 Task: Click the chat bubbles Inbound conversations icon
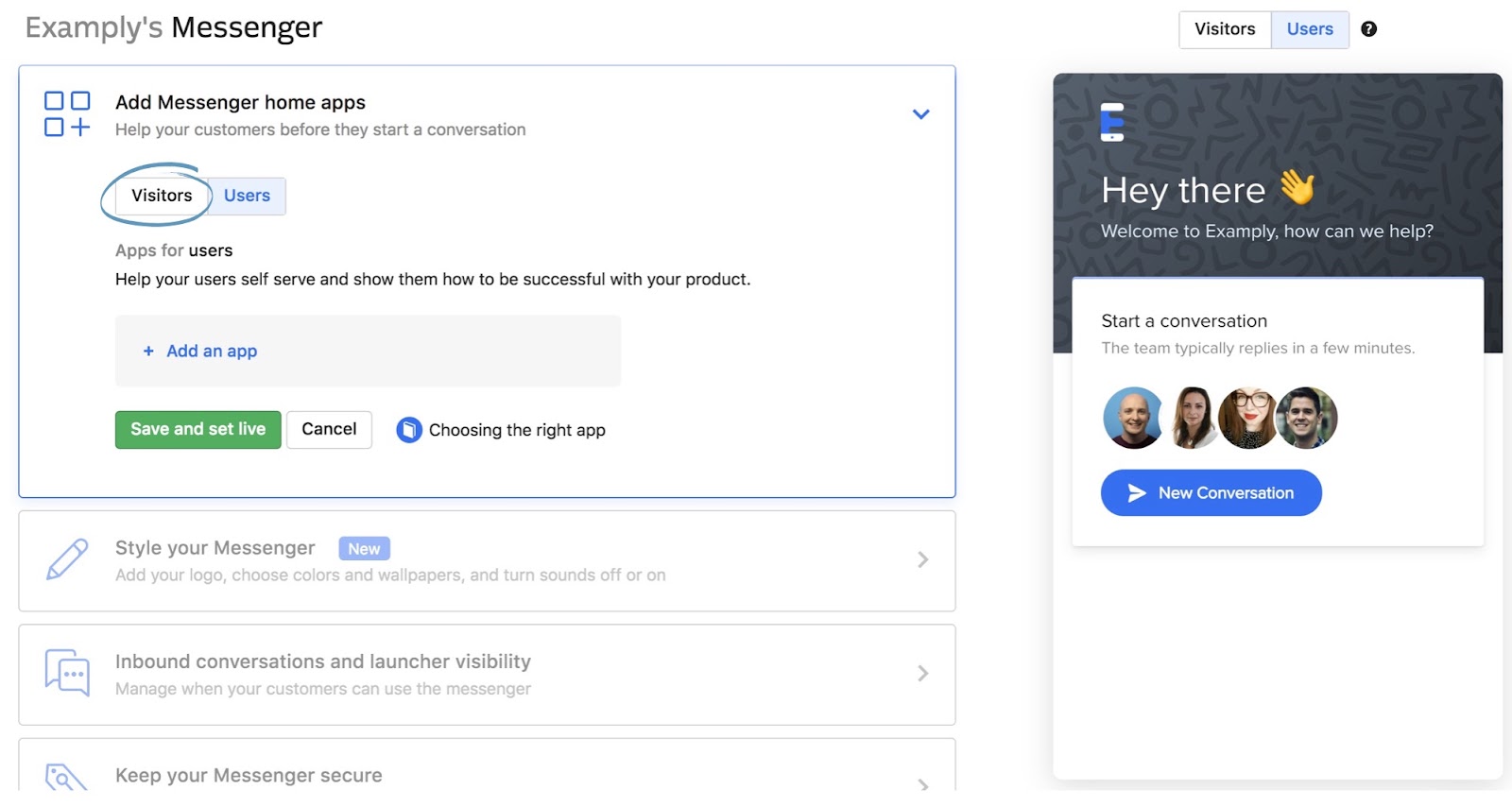coord(67,673)
